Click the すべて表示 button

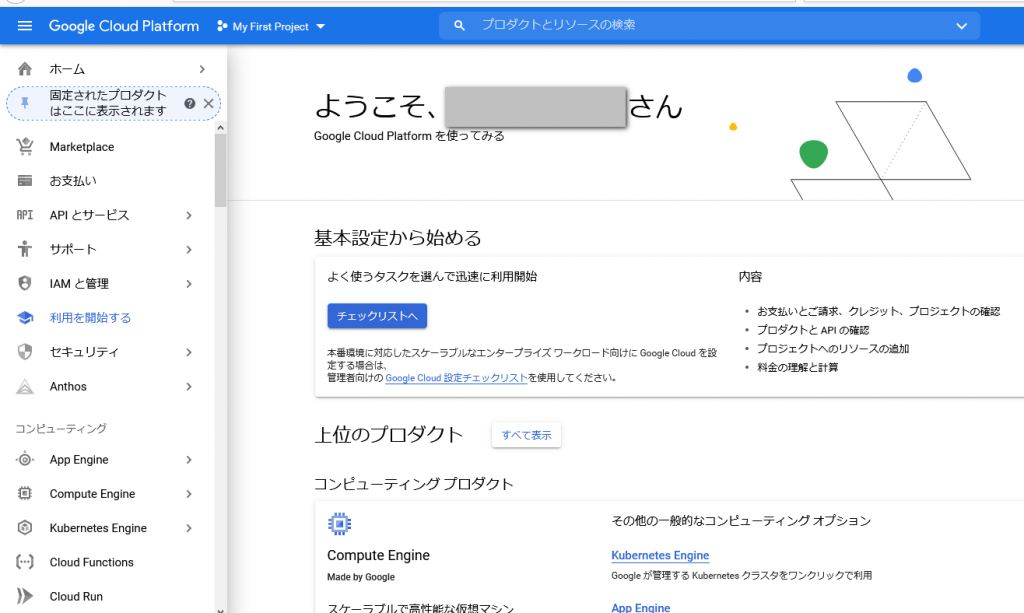click(x=526, y=435)
